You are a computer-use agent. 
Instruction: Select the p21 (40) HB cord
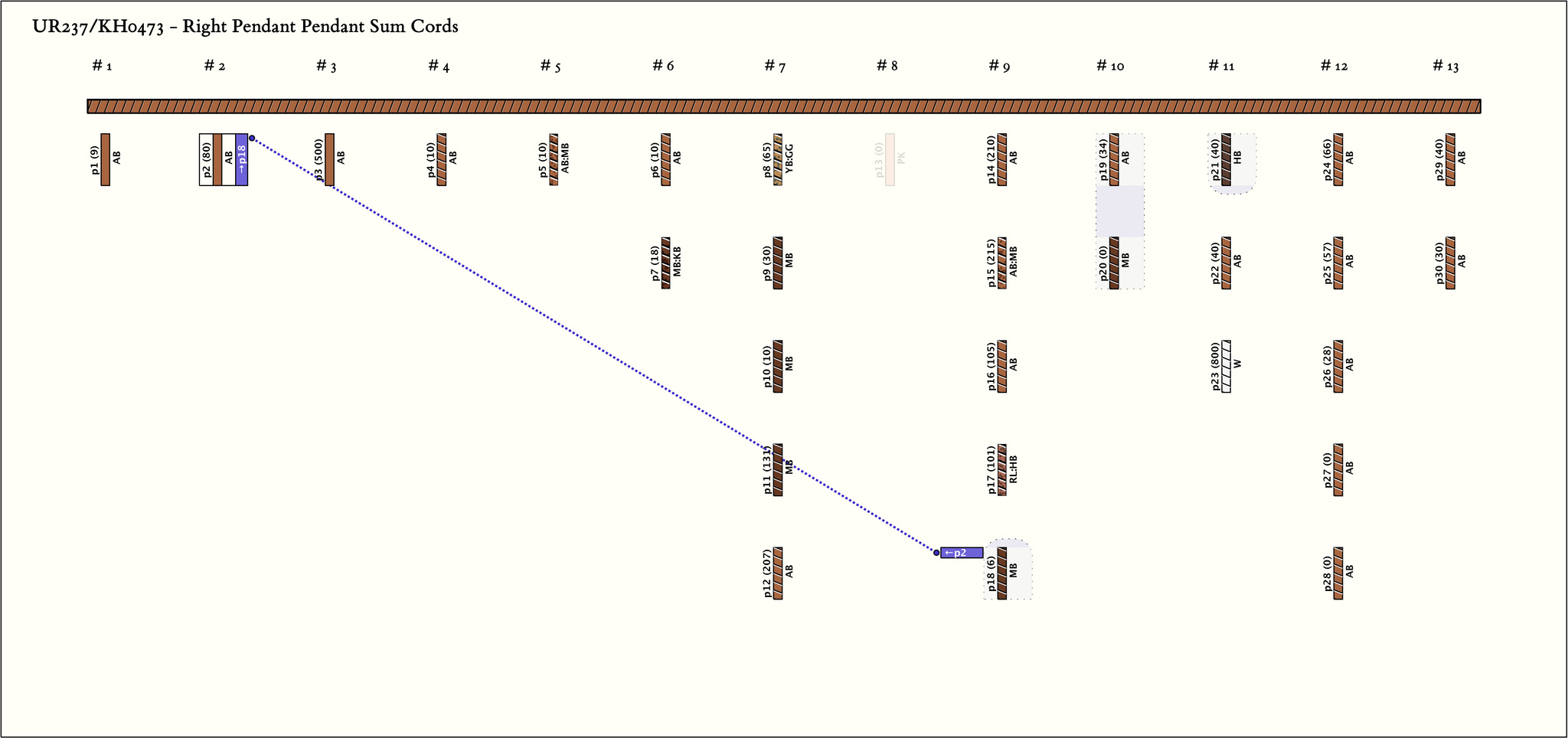pos(1227,159)
